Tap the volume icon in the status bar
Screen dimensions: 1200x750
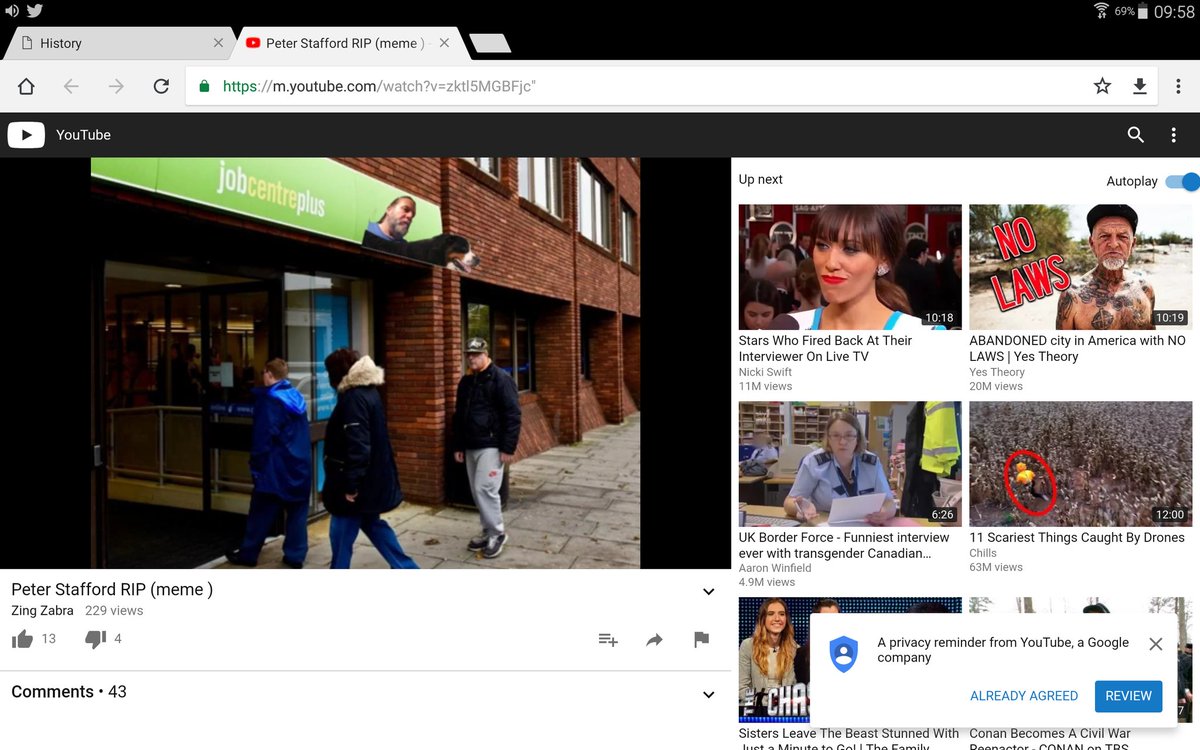tap(11, 11)
